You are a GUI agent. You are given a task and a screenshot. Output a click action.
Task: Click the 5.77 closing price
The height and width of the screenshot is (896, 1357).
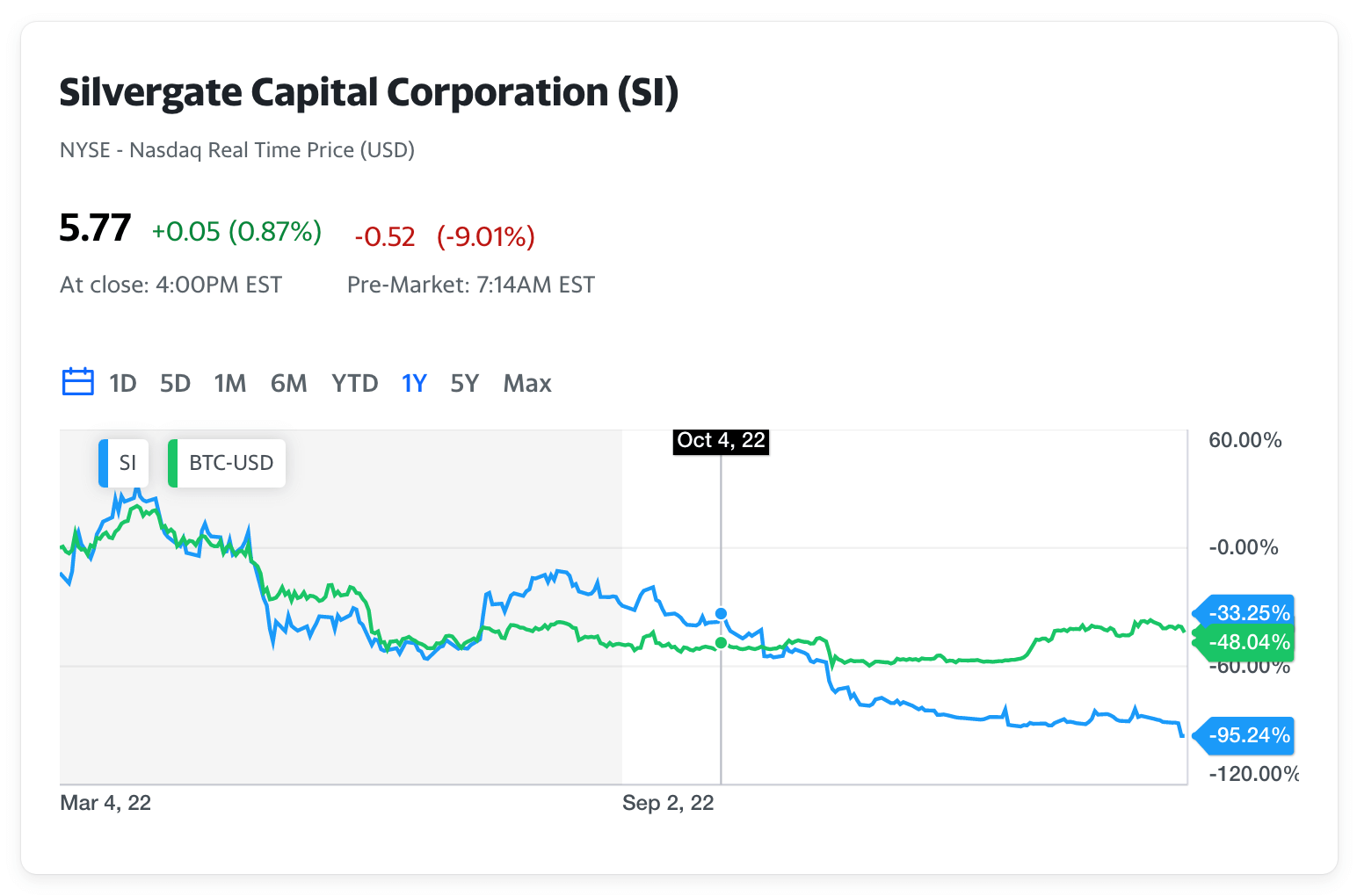point(95,228)
